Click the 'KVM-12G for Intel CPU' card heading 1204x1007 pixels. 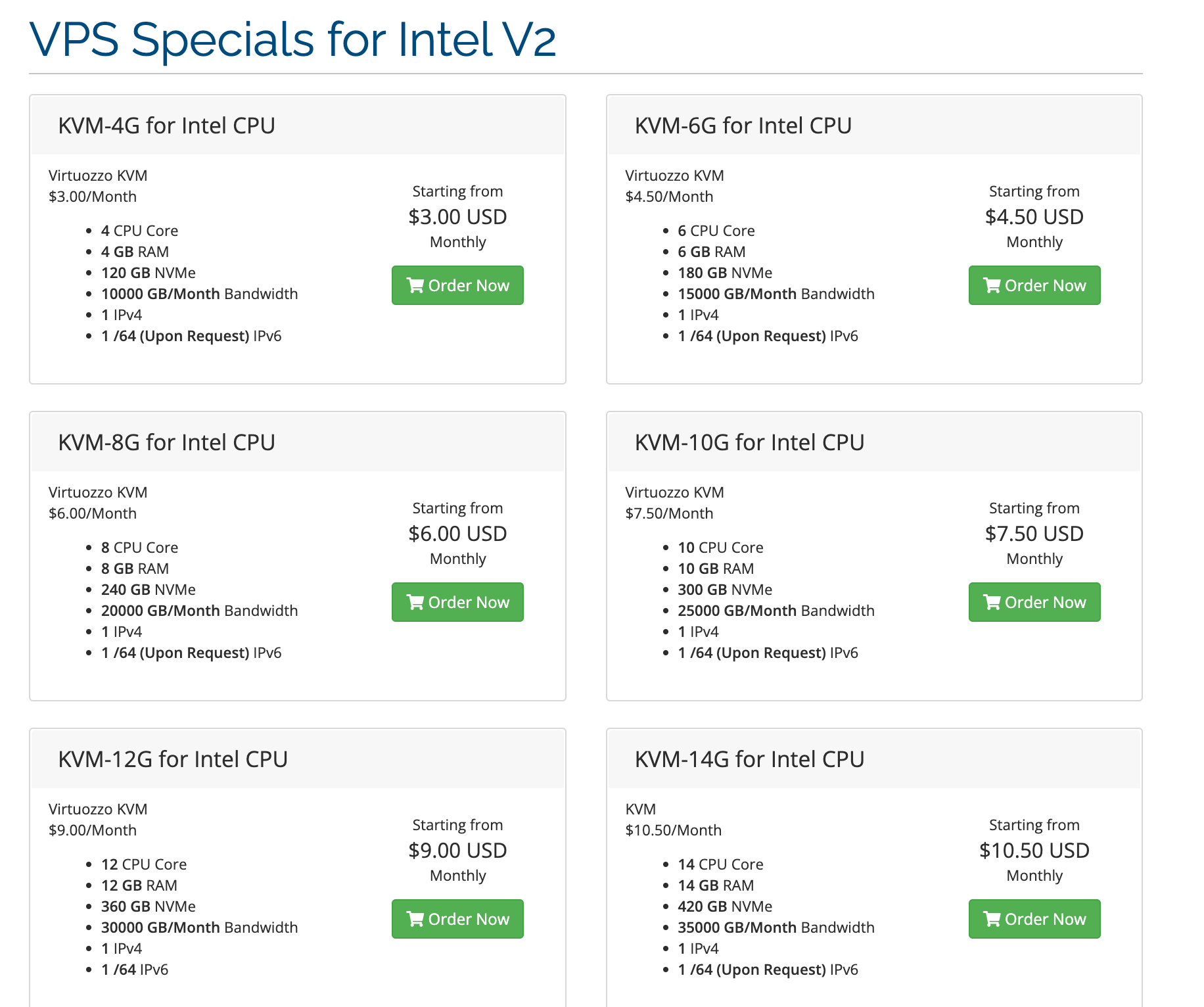[x=173, y=759]
